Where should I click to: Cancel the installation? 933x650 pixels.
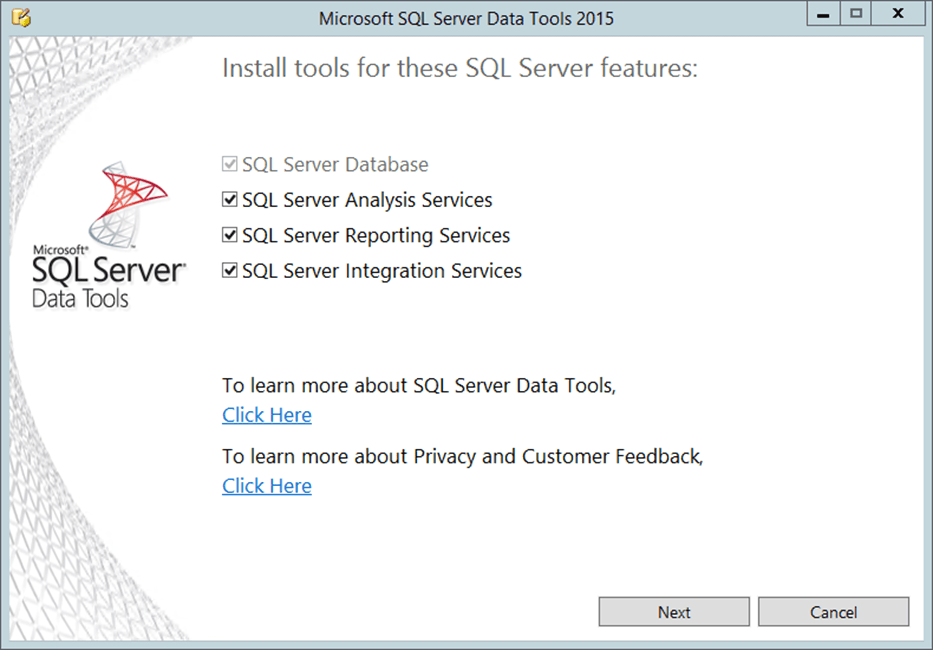click(x=834, y=611)
